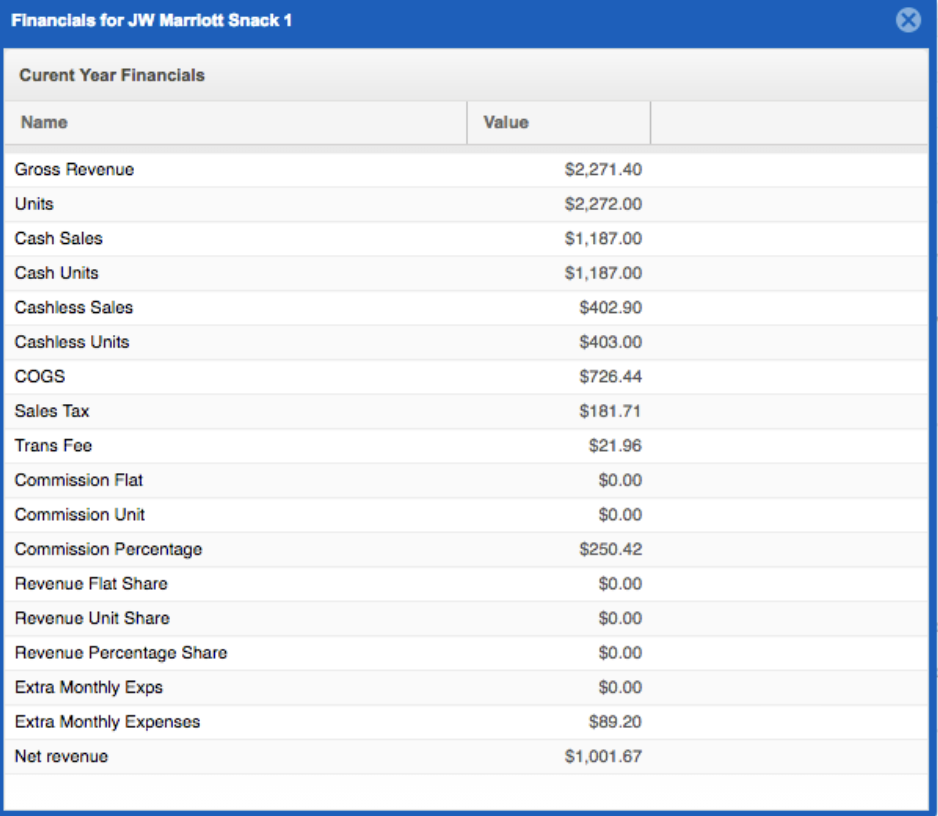Select the Gross Revenue row
This screenshot has width=938, height=816.
tap(466, 169)
